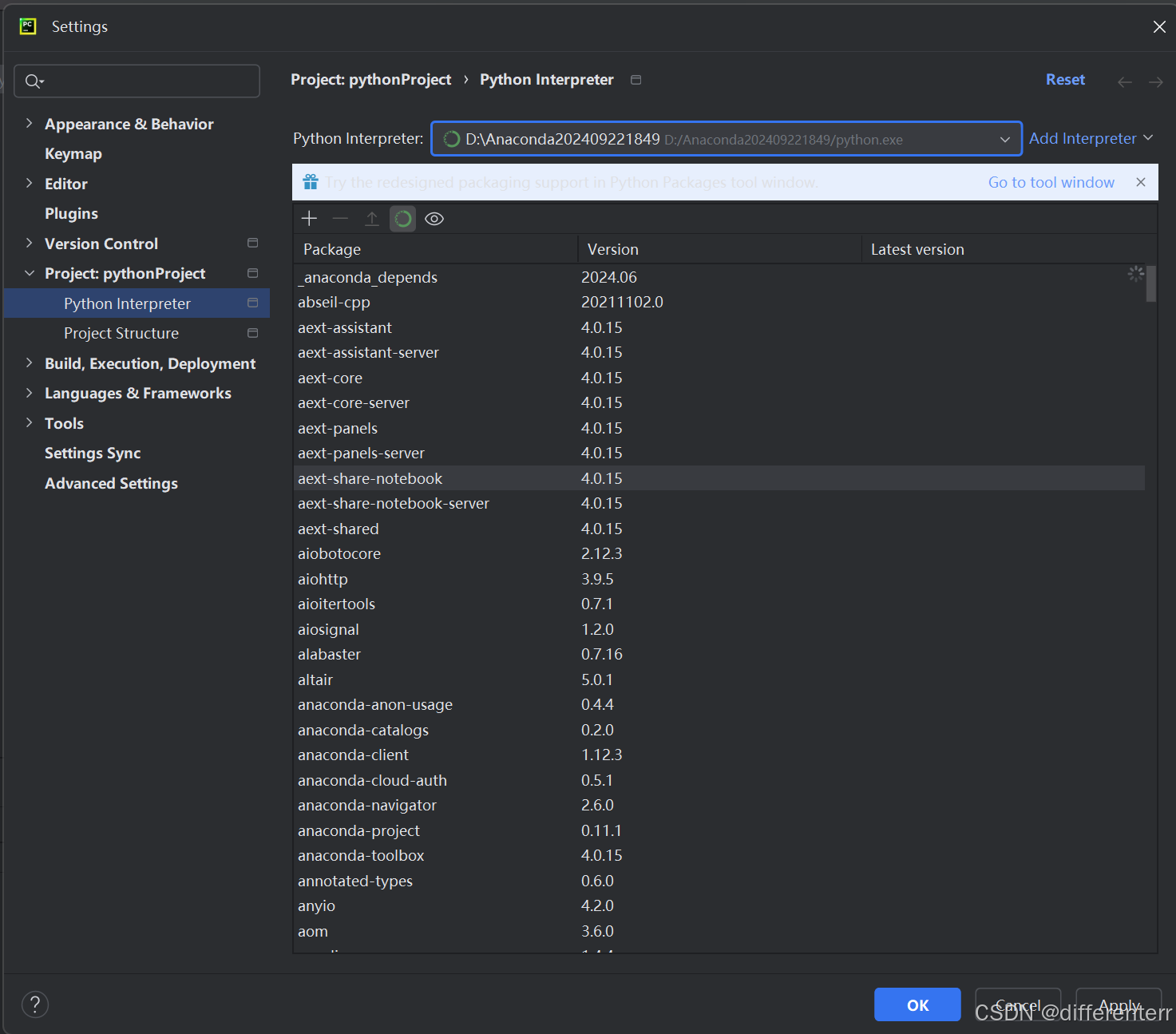Expand the Appearance & Behavior section

29,124
